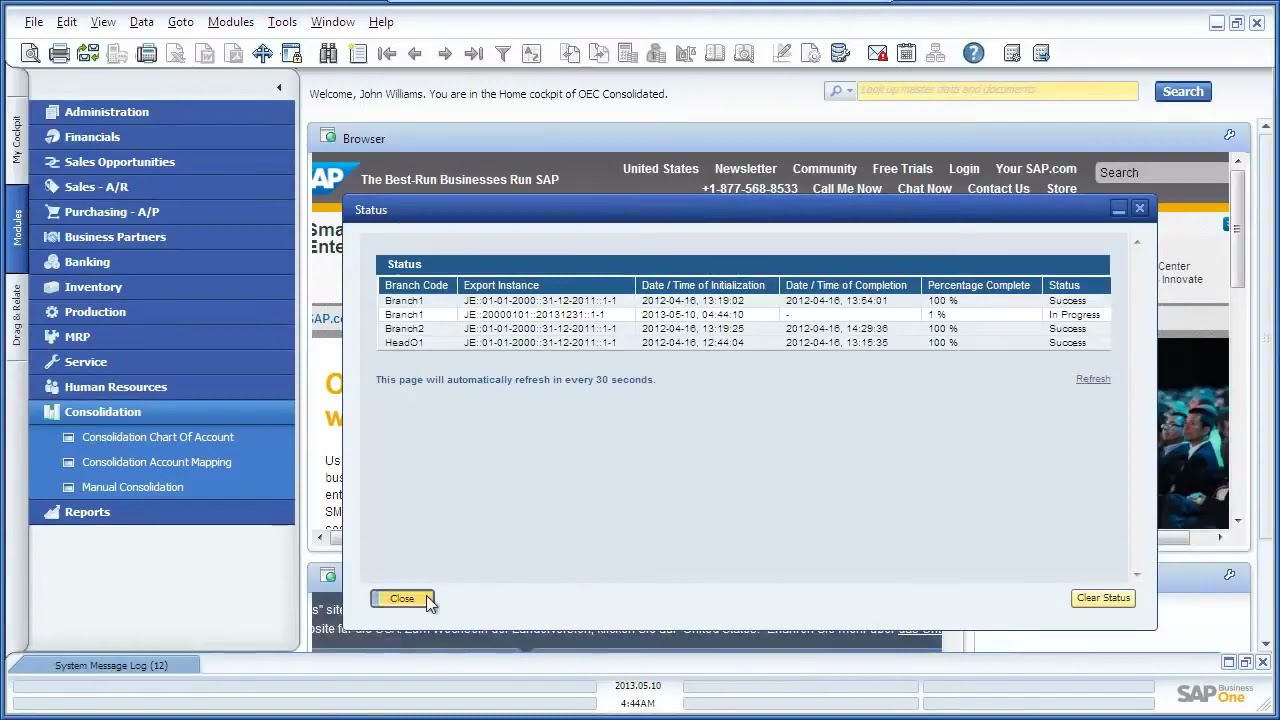Open Consolidation Chart Of Account
Viewport: 1280px width, 720px height.
point(157,437)
